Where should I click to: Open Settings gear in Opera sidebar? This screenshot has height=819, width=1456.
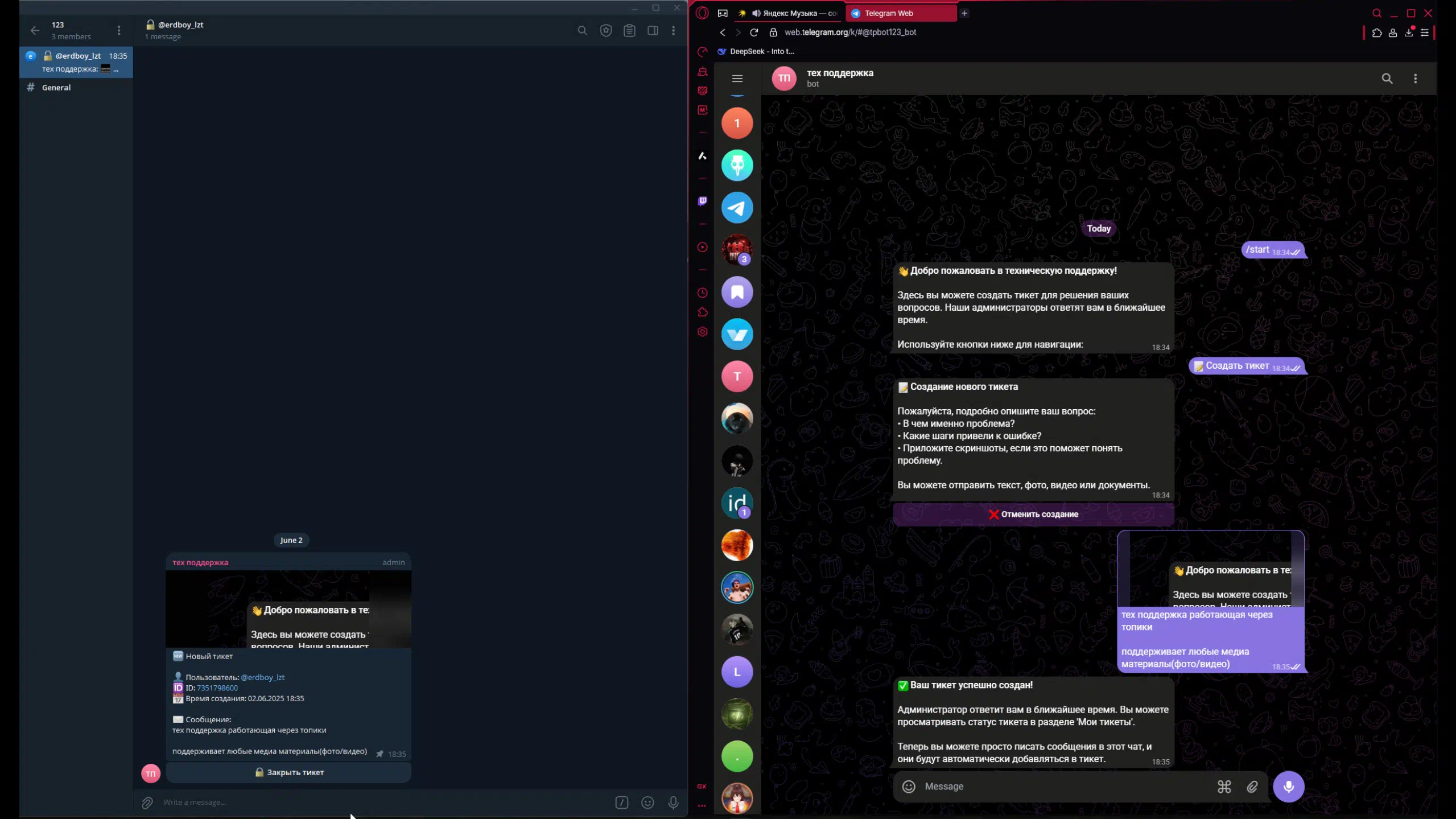point(703,332)
